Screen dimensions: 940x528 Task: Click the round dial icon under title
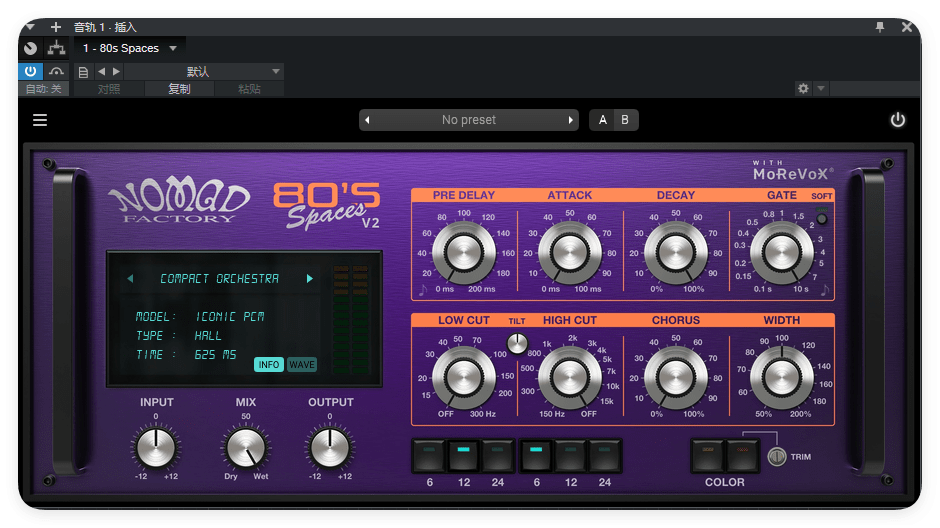pos(30,48)
